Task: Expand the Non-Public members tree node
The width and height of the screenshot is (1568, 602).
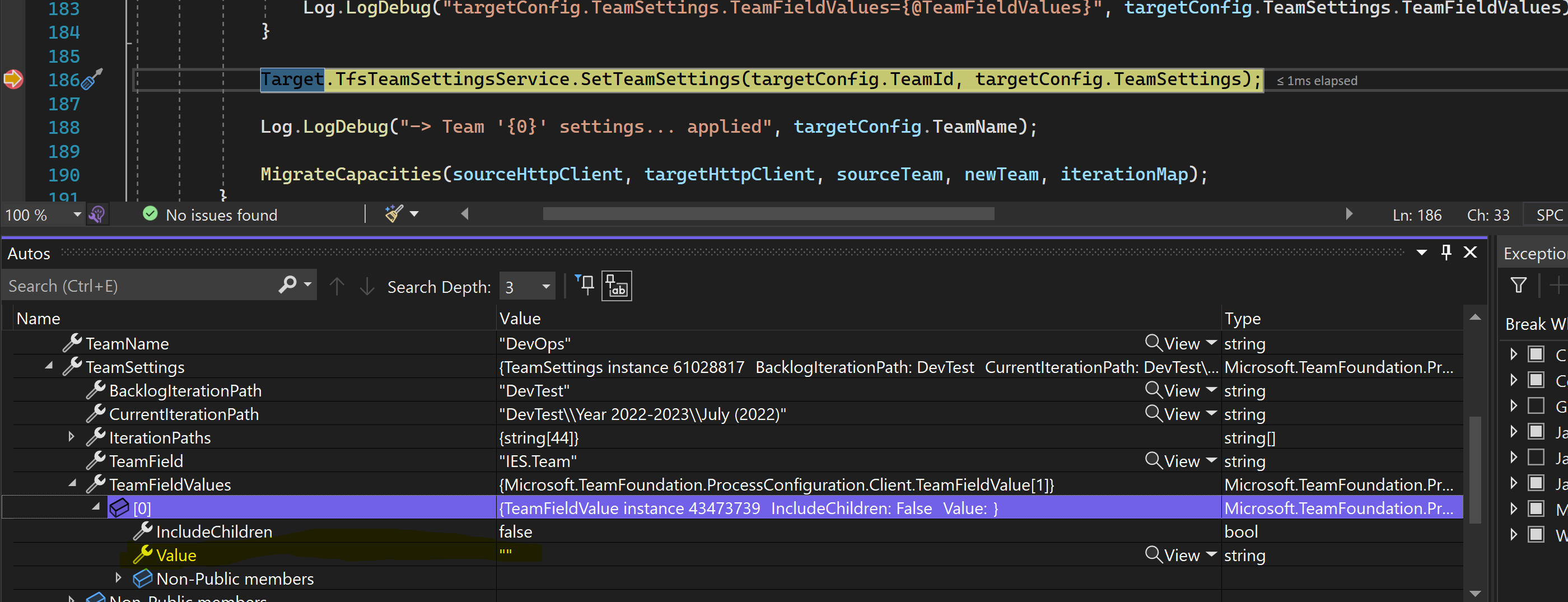Action: point(118,578)
